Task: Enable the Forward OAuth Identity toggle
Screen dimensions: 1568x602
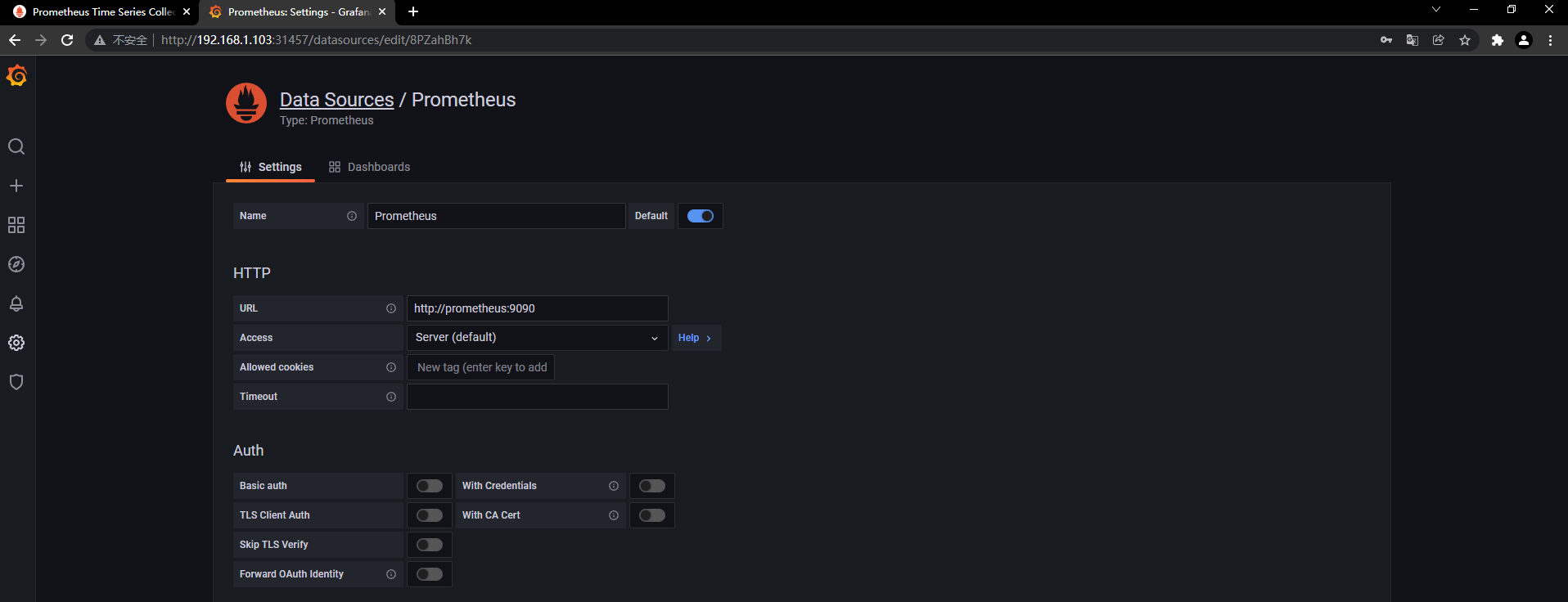Action: (430, 574)
